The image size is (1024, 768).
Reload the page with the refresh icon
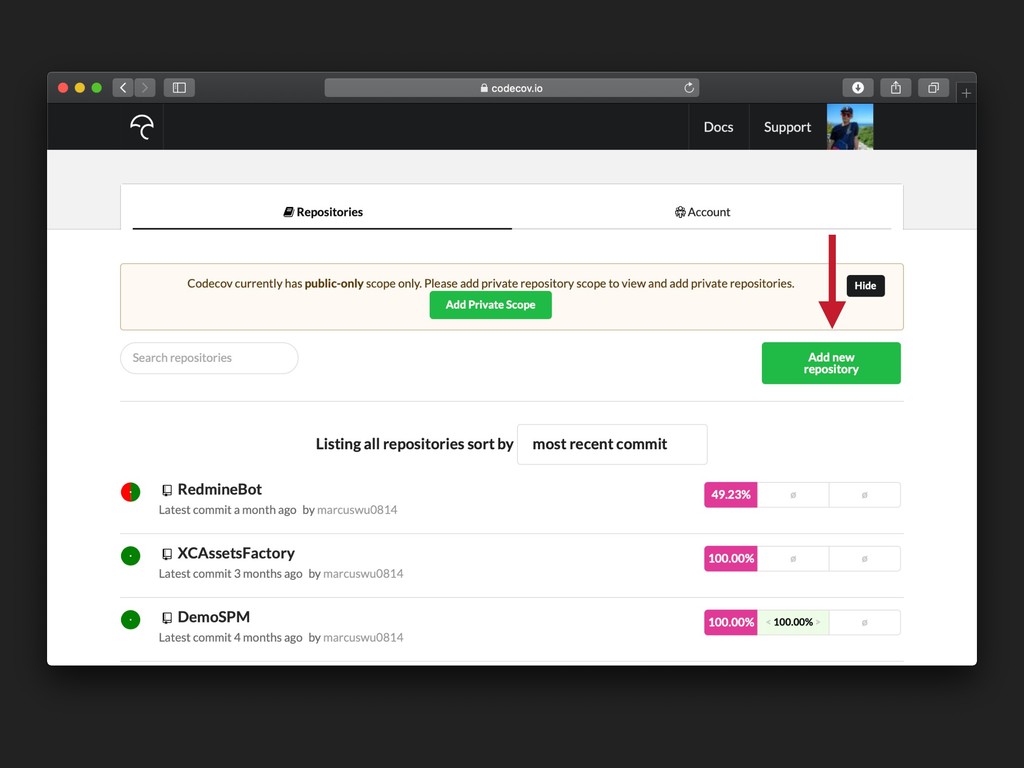coord(688,88)
